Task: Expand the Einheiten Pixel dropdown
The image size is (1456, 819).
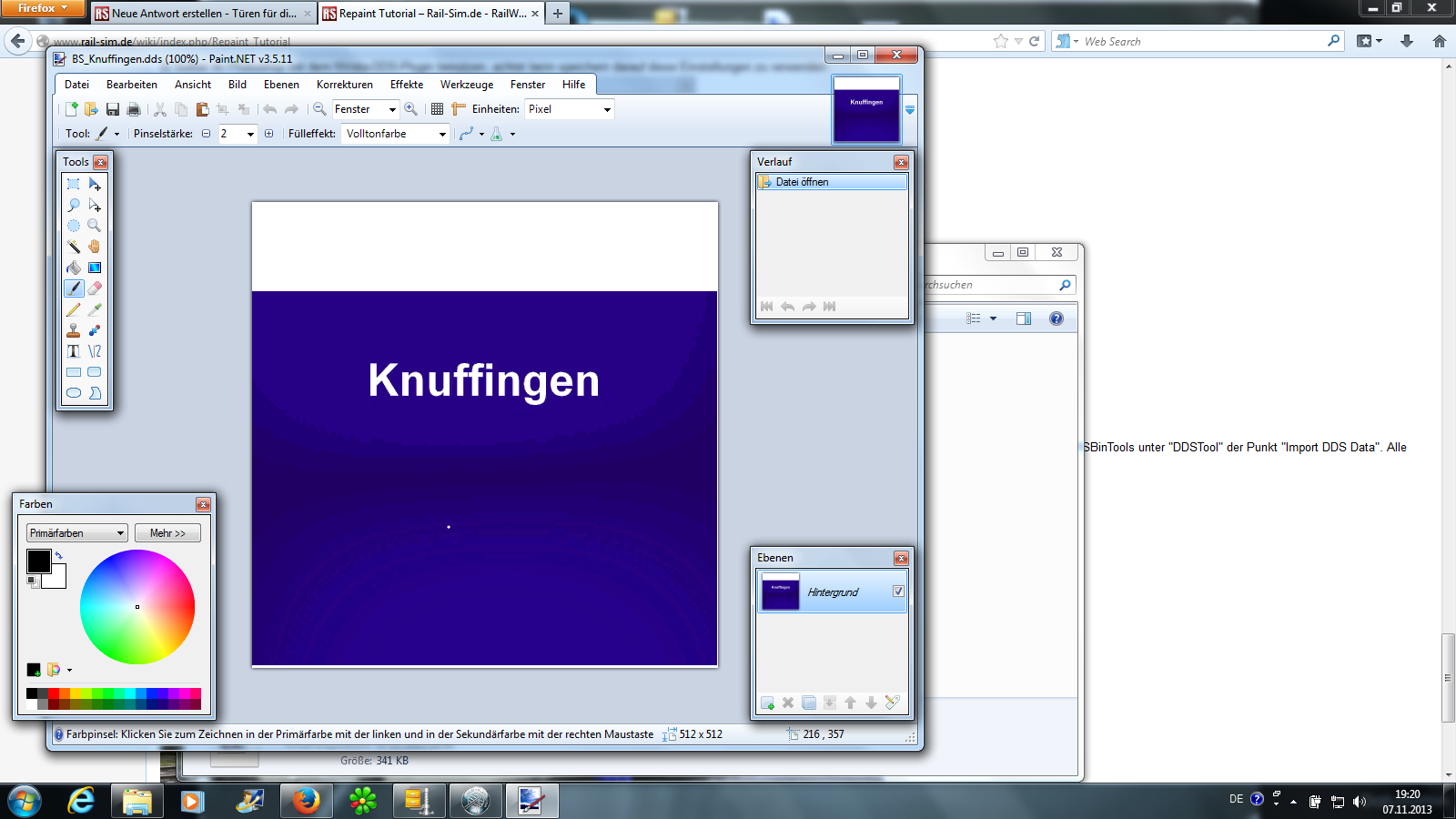Action: pyautogui.click(x=570, y=109)
